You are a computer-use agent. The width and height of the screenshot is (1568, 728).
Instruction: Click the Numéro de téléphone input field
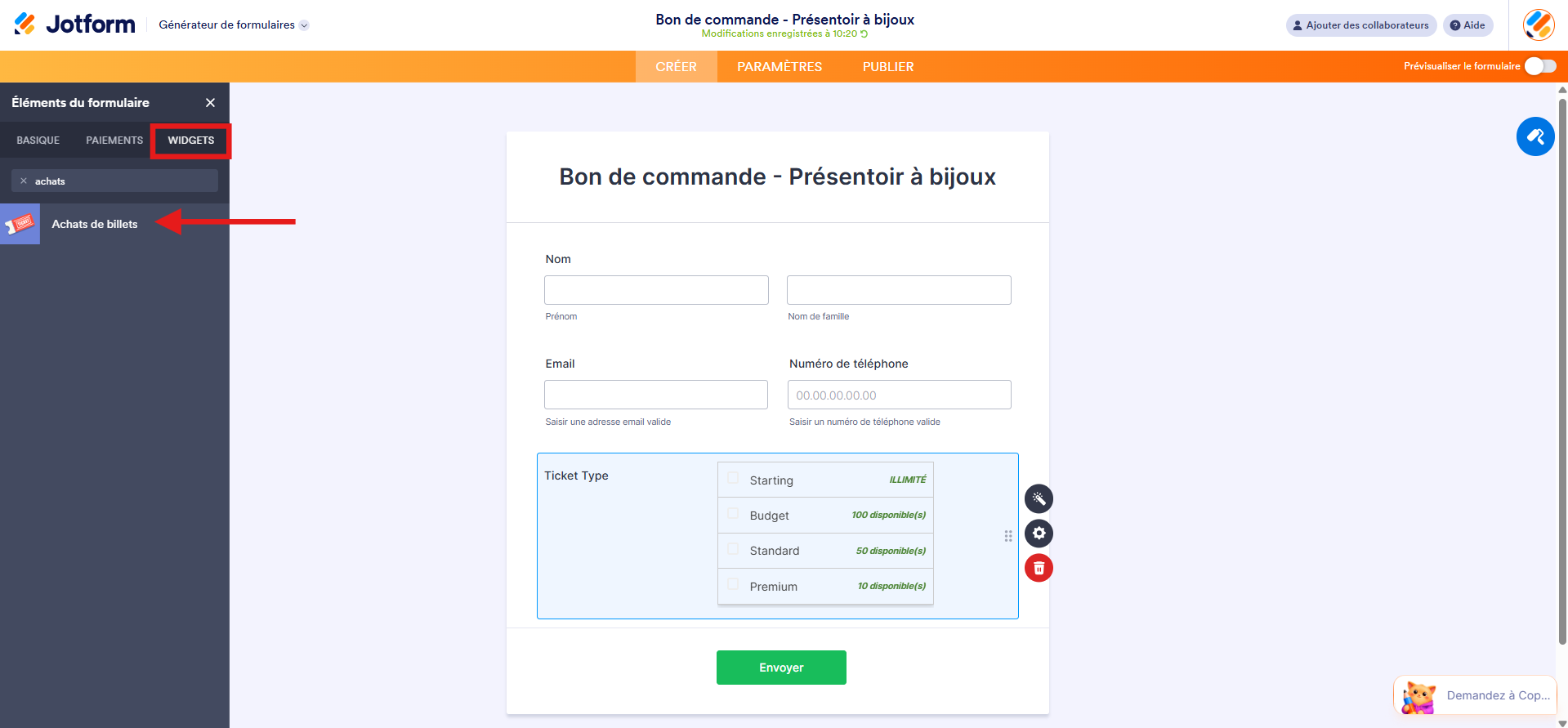[900, 395]
